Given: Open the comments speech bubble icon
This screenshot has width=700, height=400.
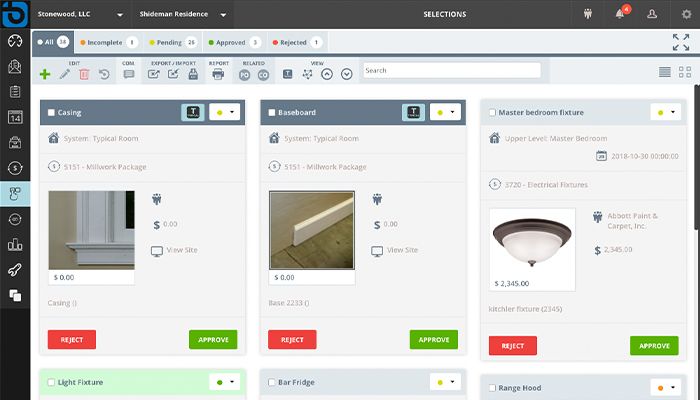Looking at the screenshot, I should [129, 74].
